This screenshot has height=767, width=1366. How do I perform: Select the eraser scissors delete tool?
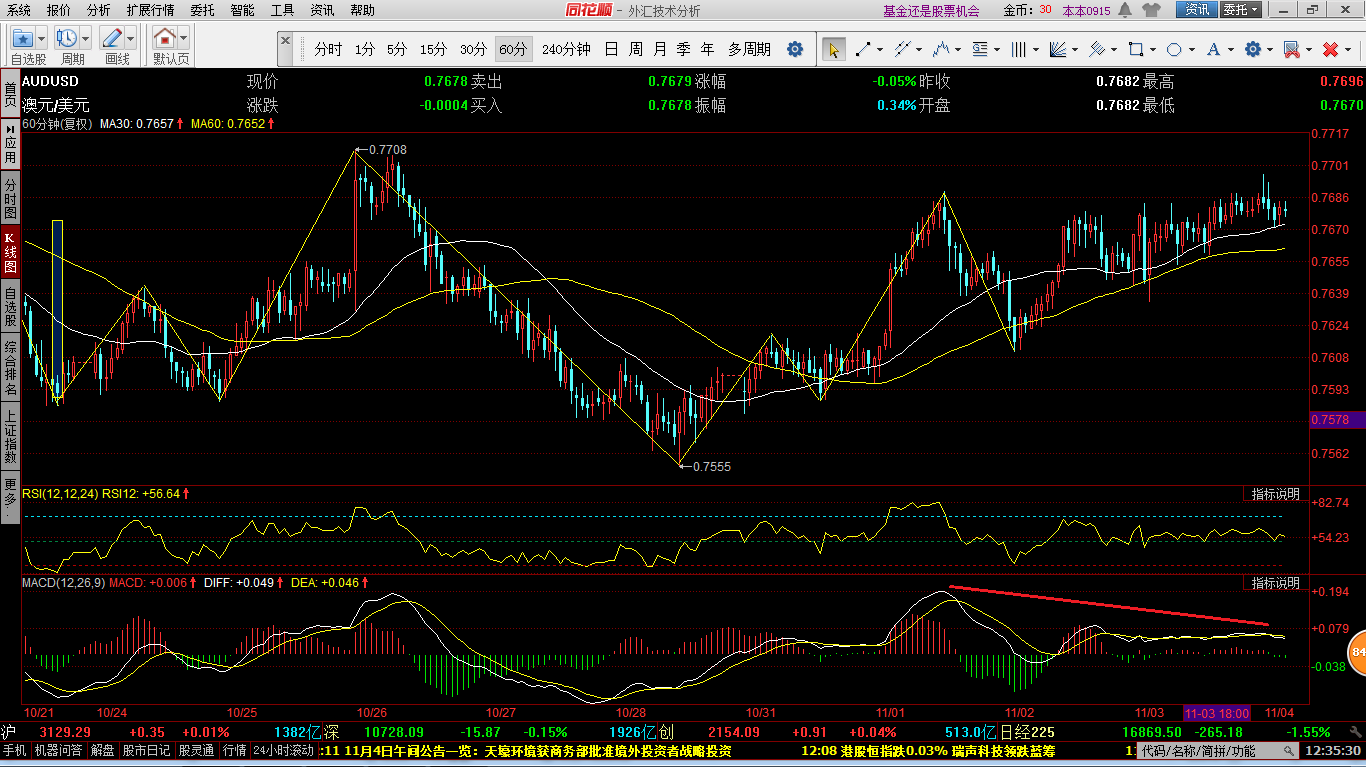[x=1291, y=49]
